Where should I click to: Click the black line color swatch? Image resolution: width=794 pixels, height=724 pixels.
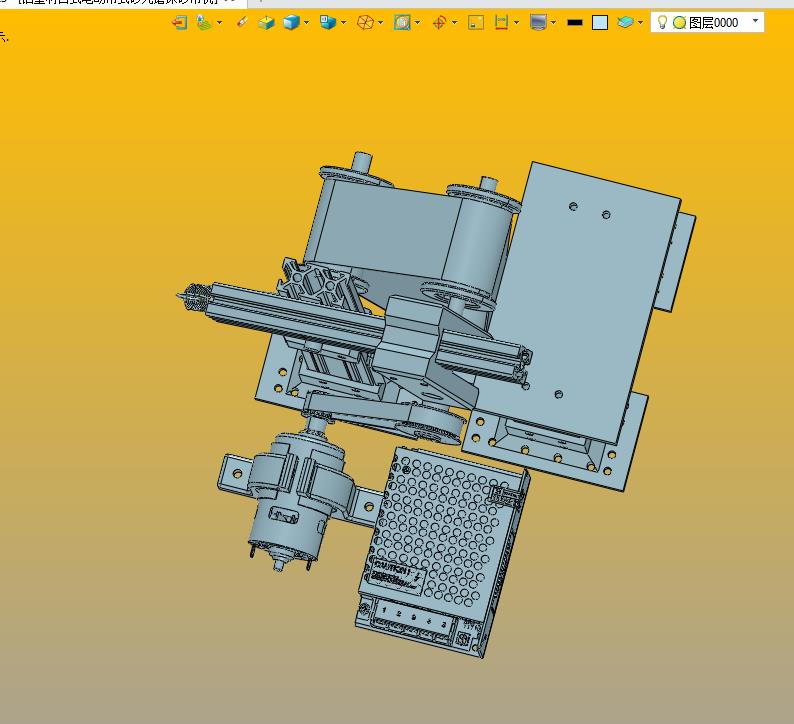[575, 23]
